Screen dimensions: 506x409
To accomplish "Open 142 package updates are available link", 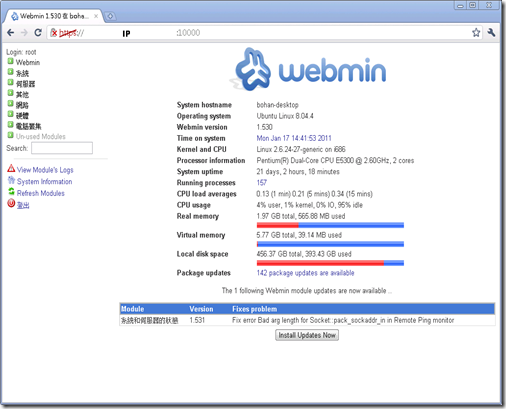I will point(305,273).
